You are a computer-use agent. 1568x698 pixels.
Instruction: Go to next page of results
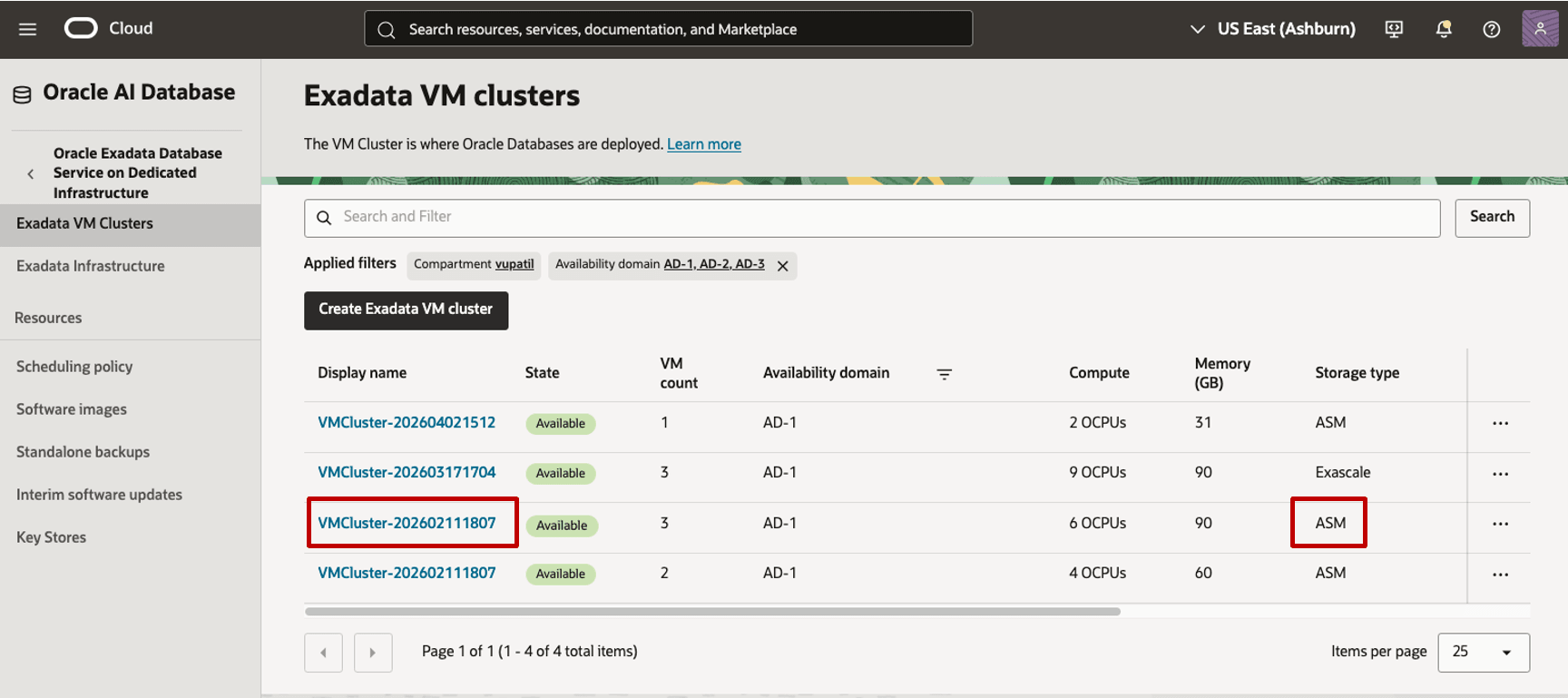tap(373, 653)
